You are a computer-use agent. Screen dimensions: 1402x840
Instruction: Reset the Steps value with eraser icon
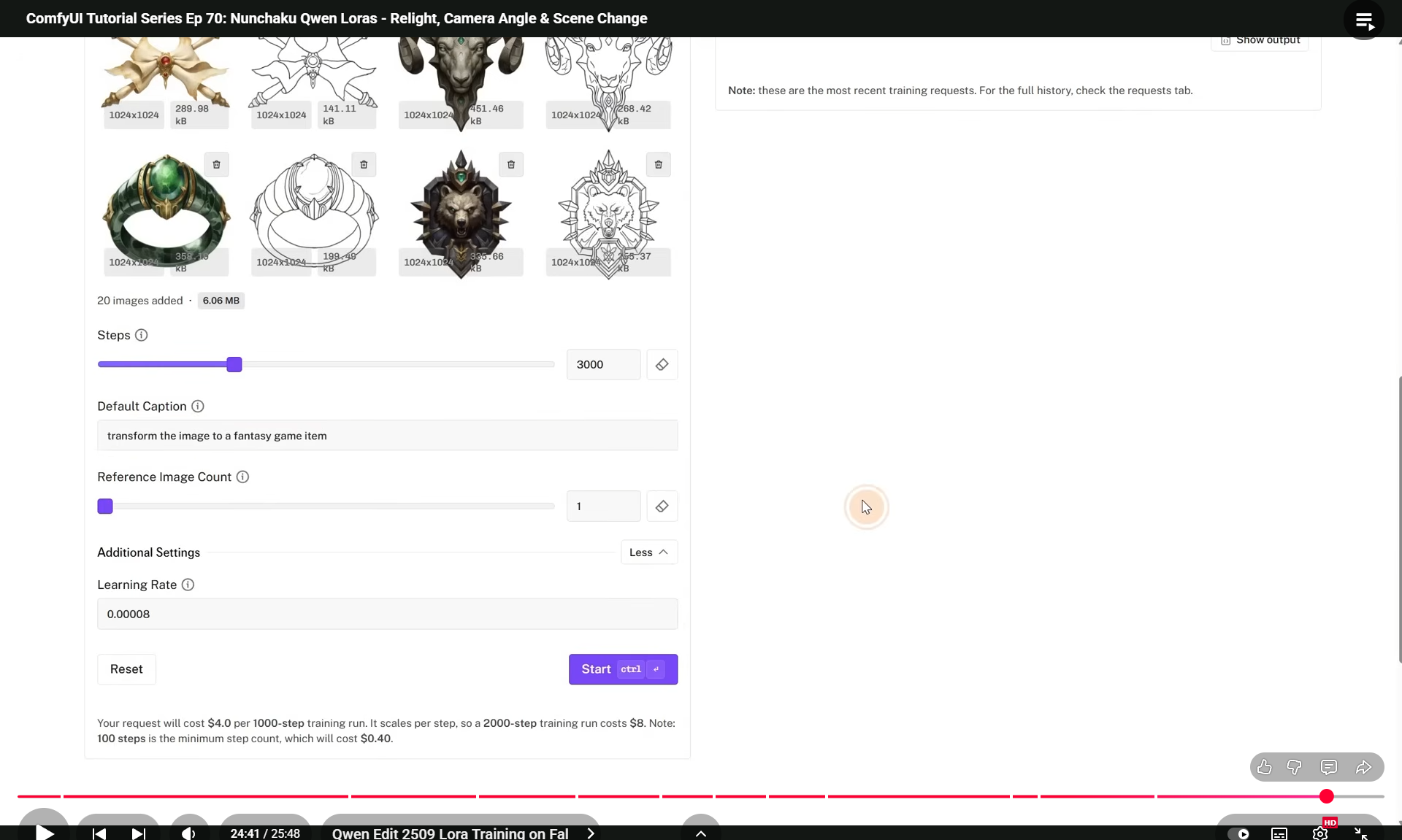662,365
